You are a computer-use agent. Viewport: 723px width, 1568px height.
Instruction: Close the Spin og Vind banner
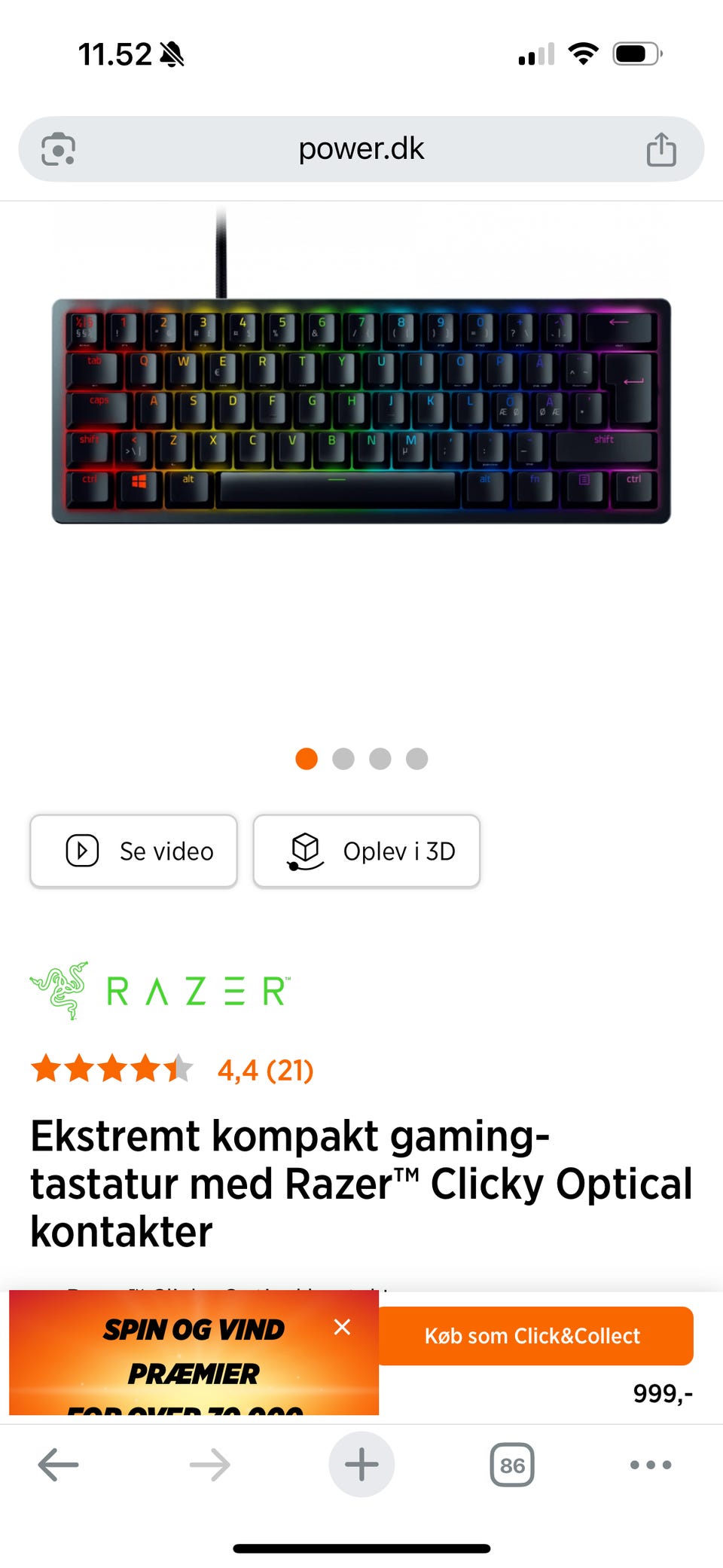point(342,1327)
